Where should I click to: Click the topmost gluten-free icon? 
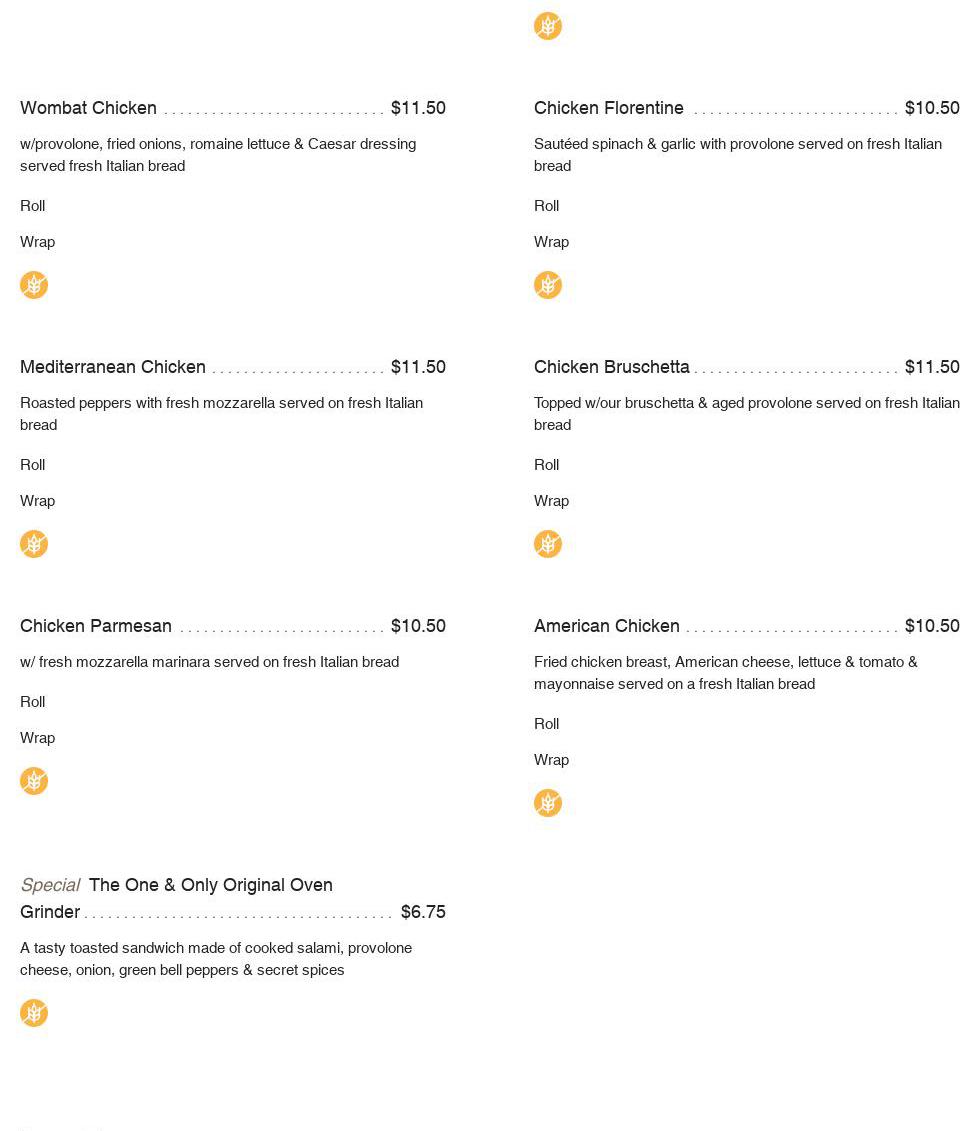click(x=548, y=26)
